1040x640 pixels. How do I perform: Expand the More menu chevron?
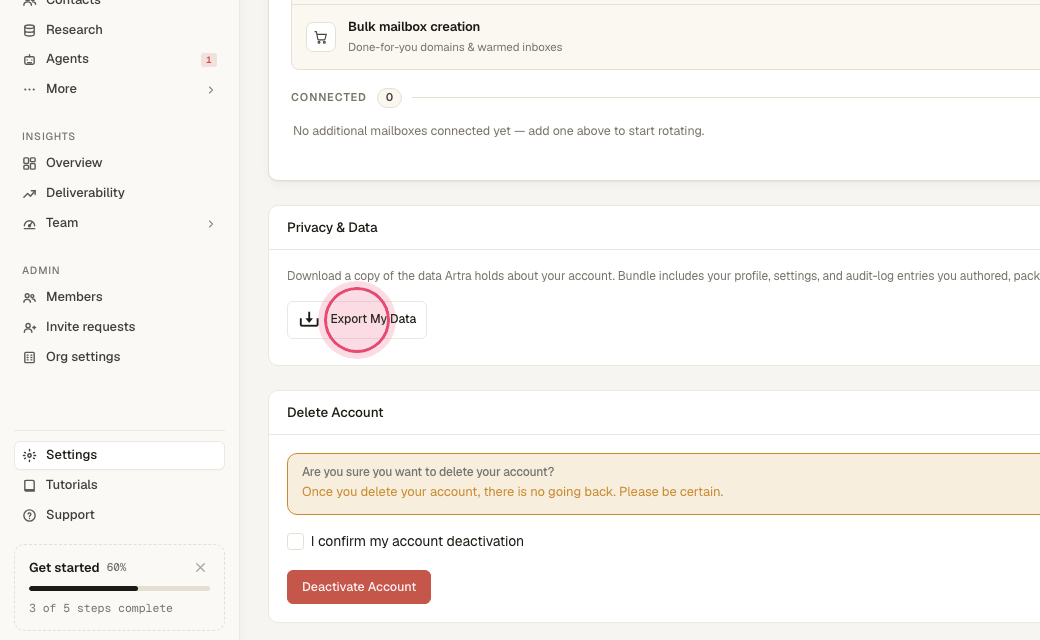coord(211,90)
